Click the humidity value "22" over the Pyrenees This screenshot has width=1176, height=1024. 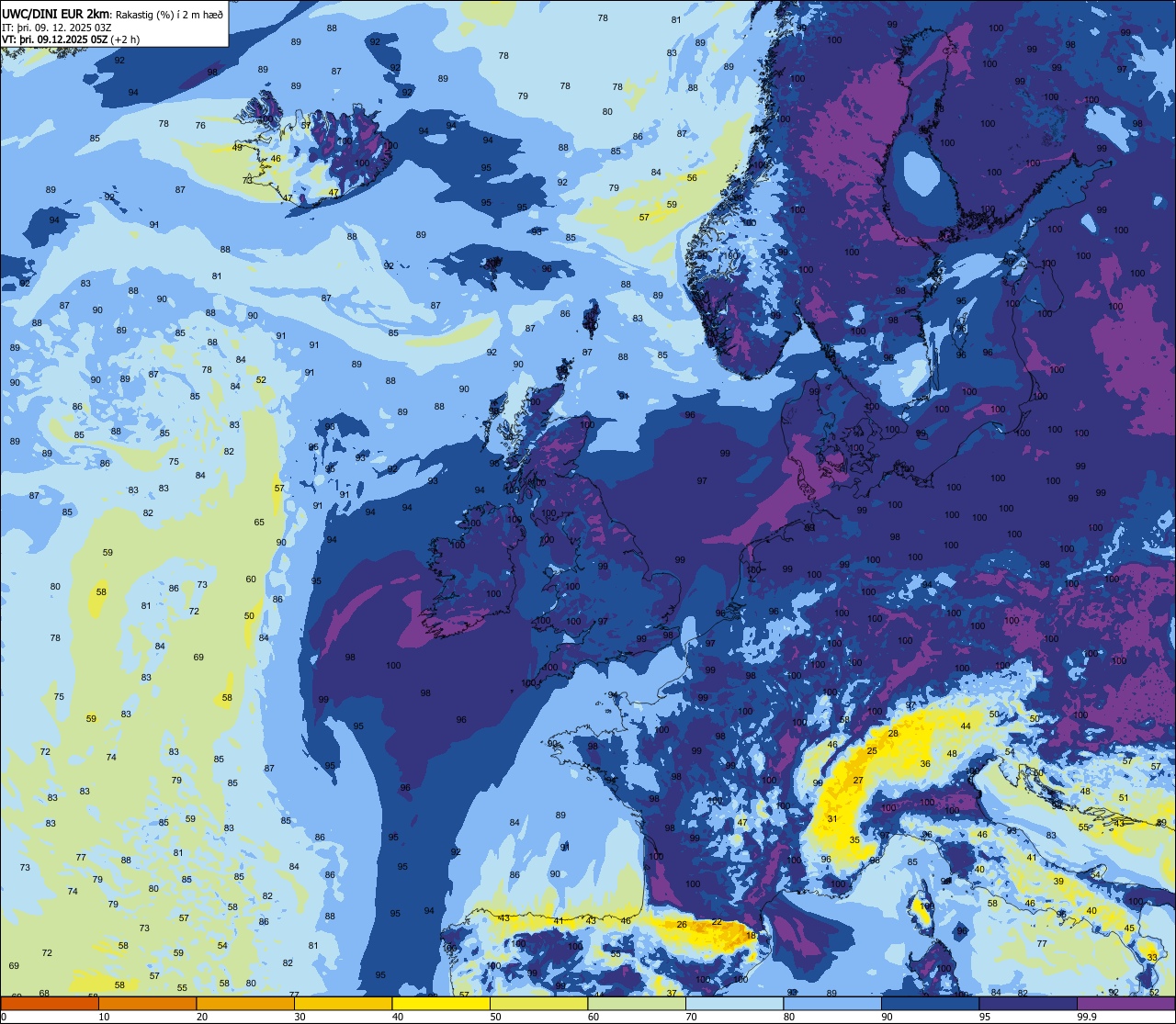717,922
